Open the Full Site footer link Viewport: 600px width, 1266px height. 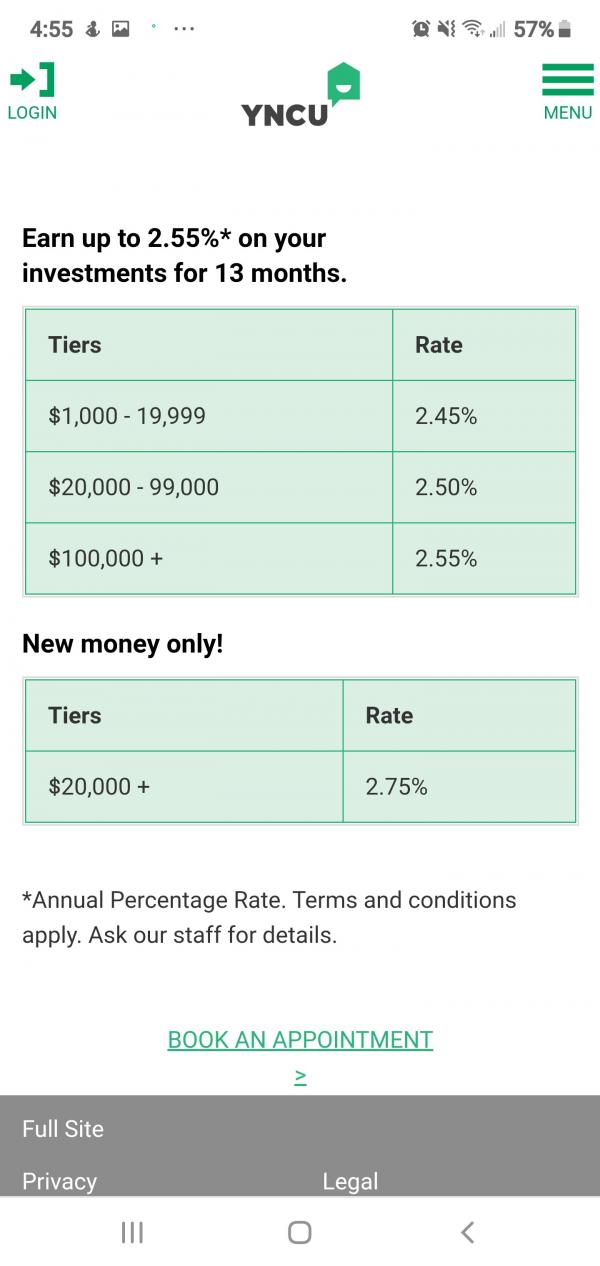(63, 1129)
